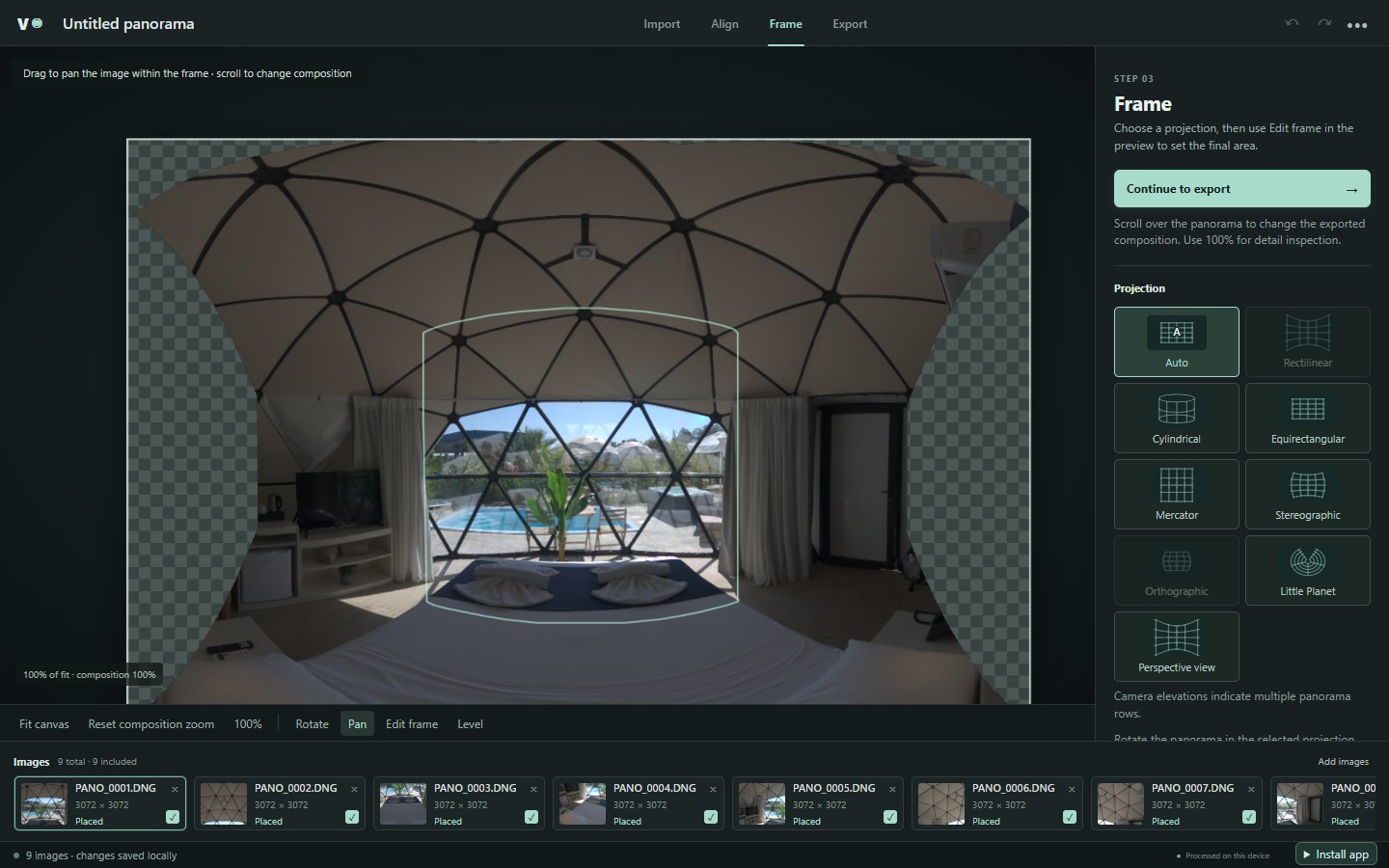Image resolution: width=1389 pixels, height=868 pixels.
Task: Uncheck the PANO_0006.DNG include checkbox
Action: coord(1070,817)
